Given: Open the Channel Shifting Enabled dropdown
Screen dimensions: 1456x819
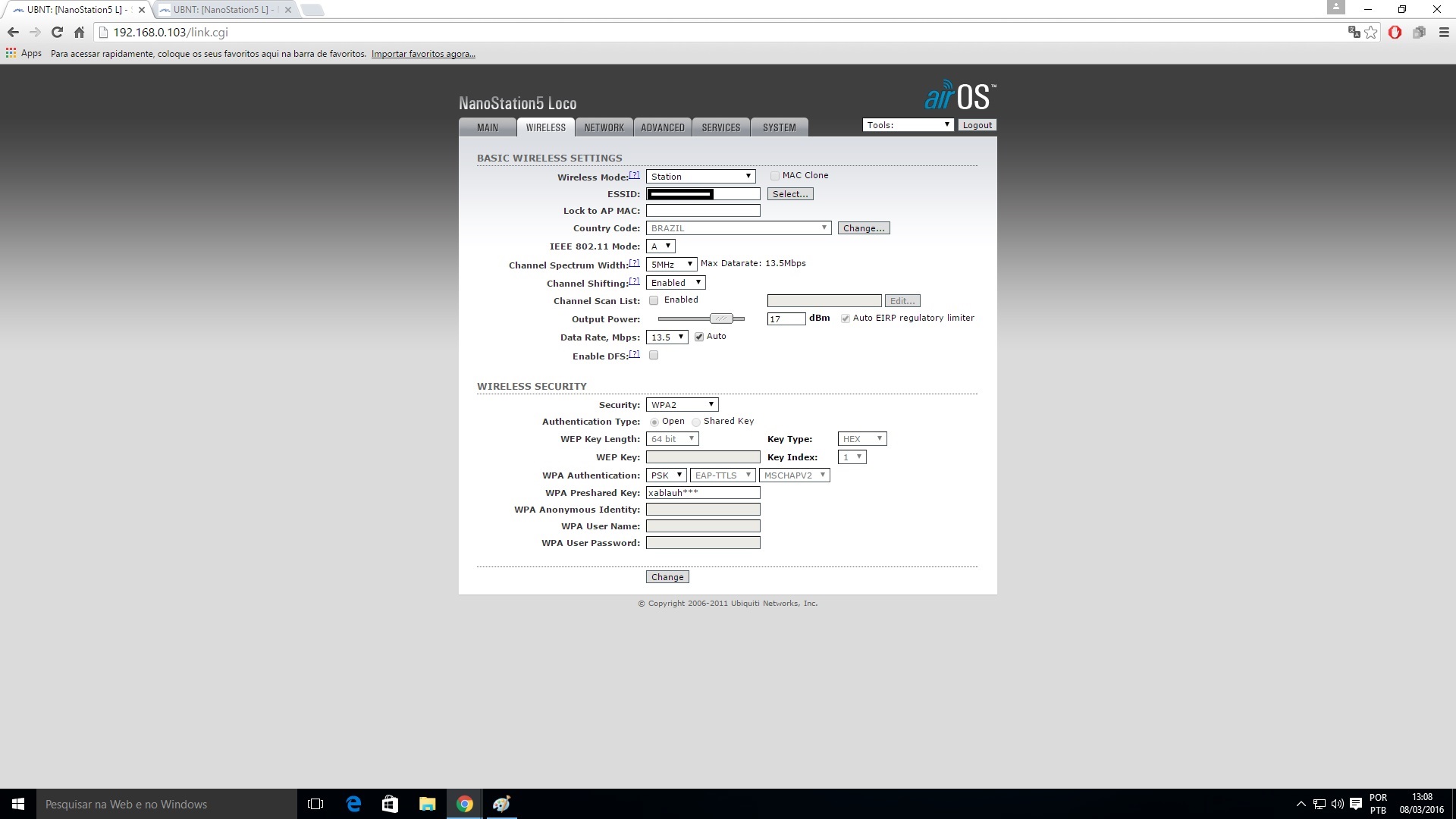Looking at the screenshot, I should [x=676, y=282].
